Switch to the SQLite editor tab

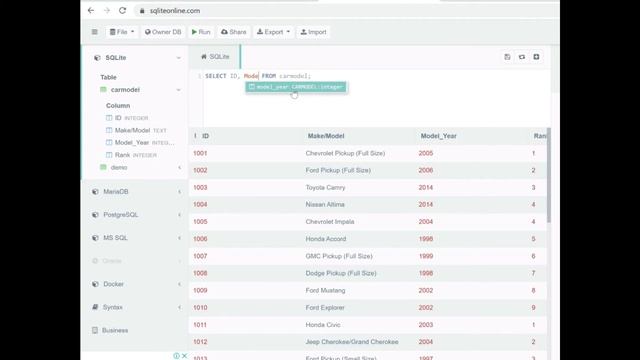(215, 57)
